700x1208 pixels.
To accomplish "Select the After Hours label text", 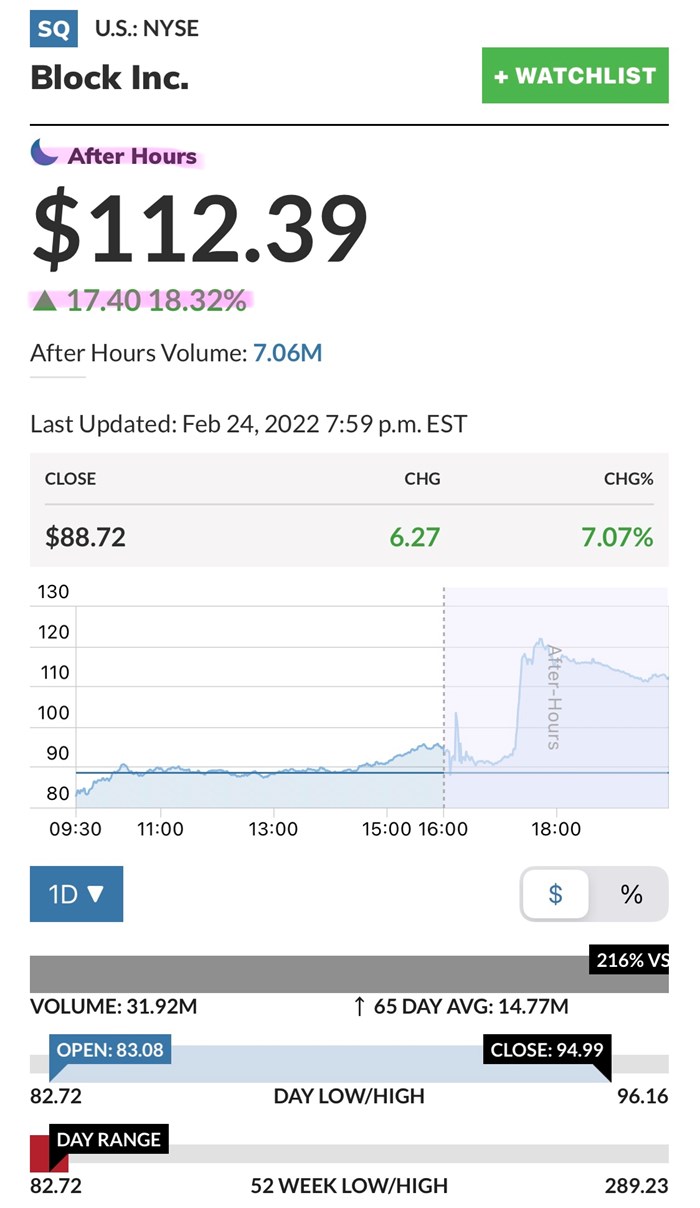I will (132, 156).
